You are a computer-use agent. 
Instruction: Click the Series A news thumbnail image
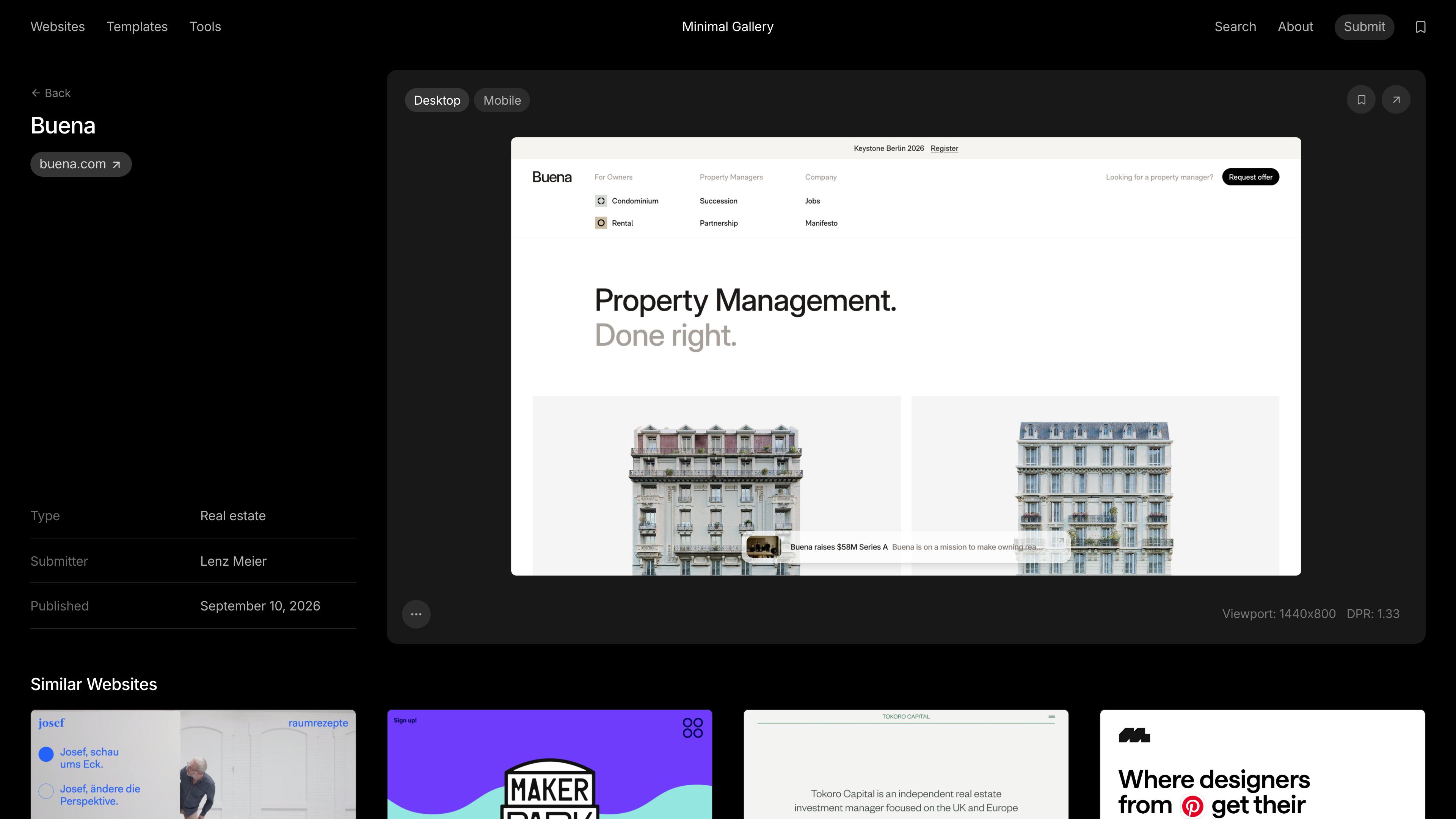(764, 546)
